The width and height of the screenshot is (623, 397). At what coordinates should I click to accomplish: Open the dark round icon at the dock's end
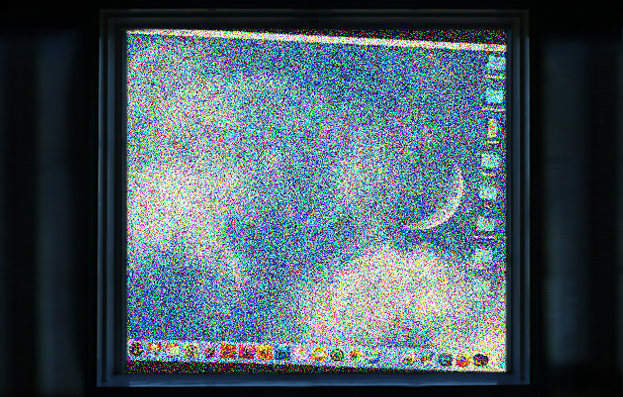tap(481, 360)
